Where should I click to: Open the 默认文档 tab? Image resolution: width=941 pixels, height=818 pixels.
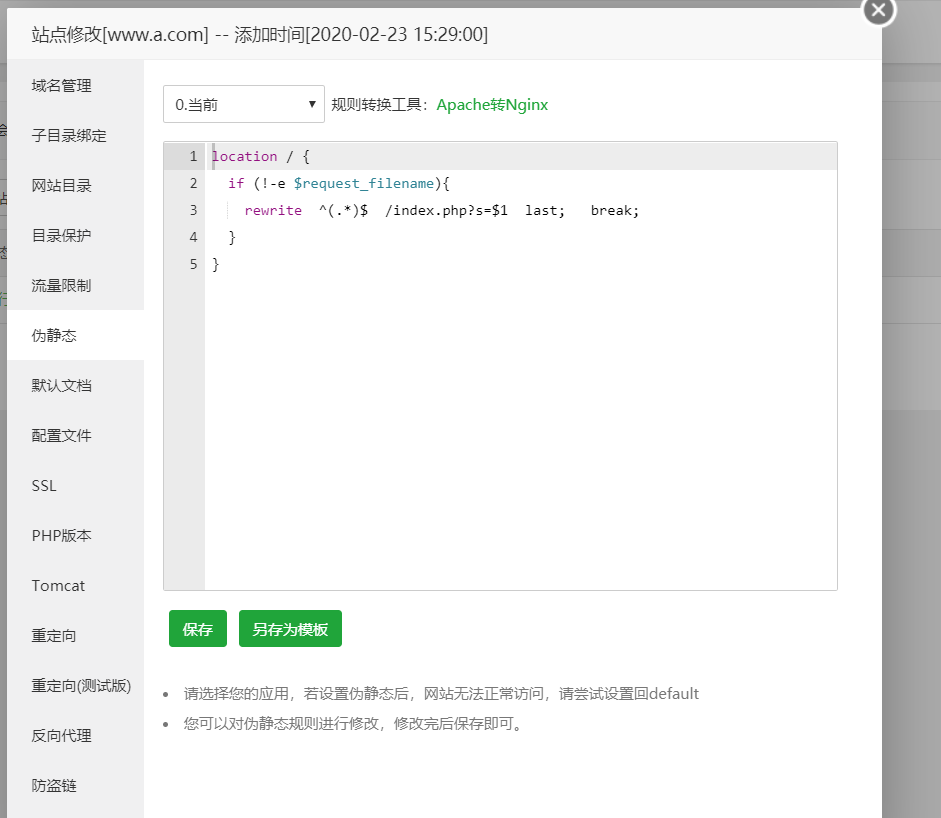[x=62, y=386]
